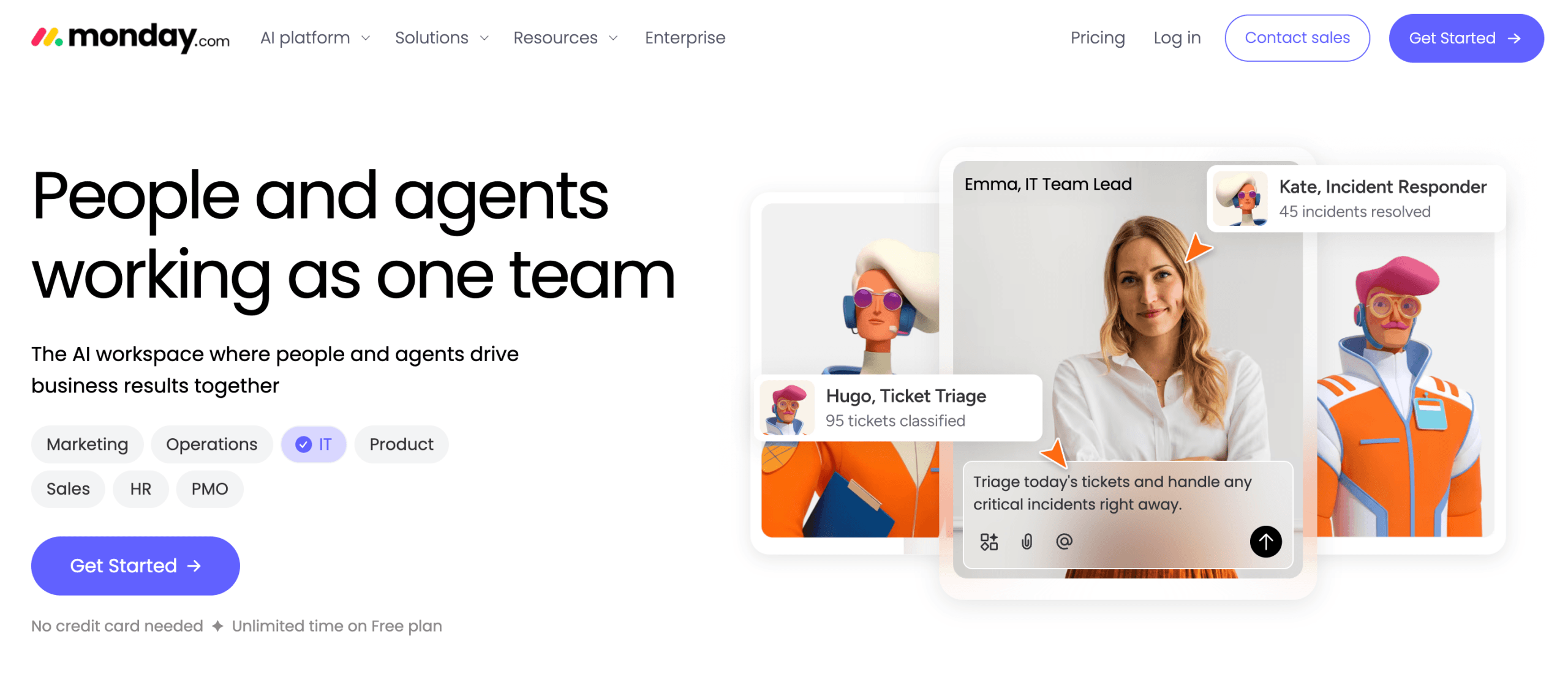1568x677 pixels.
Task: Click the hero Get Started button below department chips
Action: [135, 566]
